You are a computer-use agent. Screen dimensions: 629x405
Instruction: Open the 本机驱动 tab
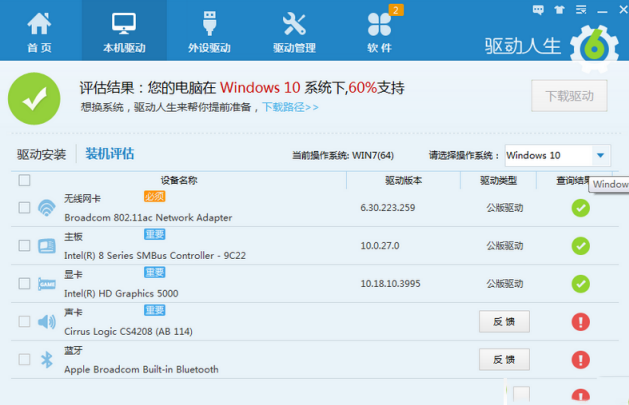(124, 30)
